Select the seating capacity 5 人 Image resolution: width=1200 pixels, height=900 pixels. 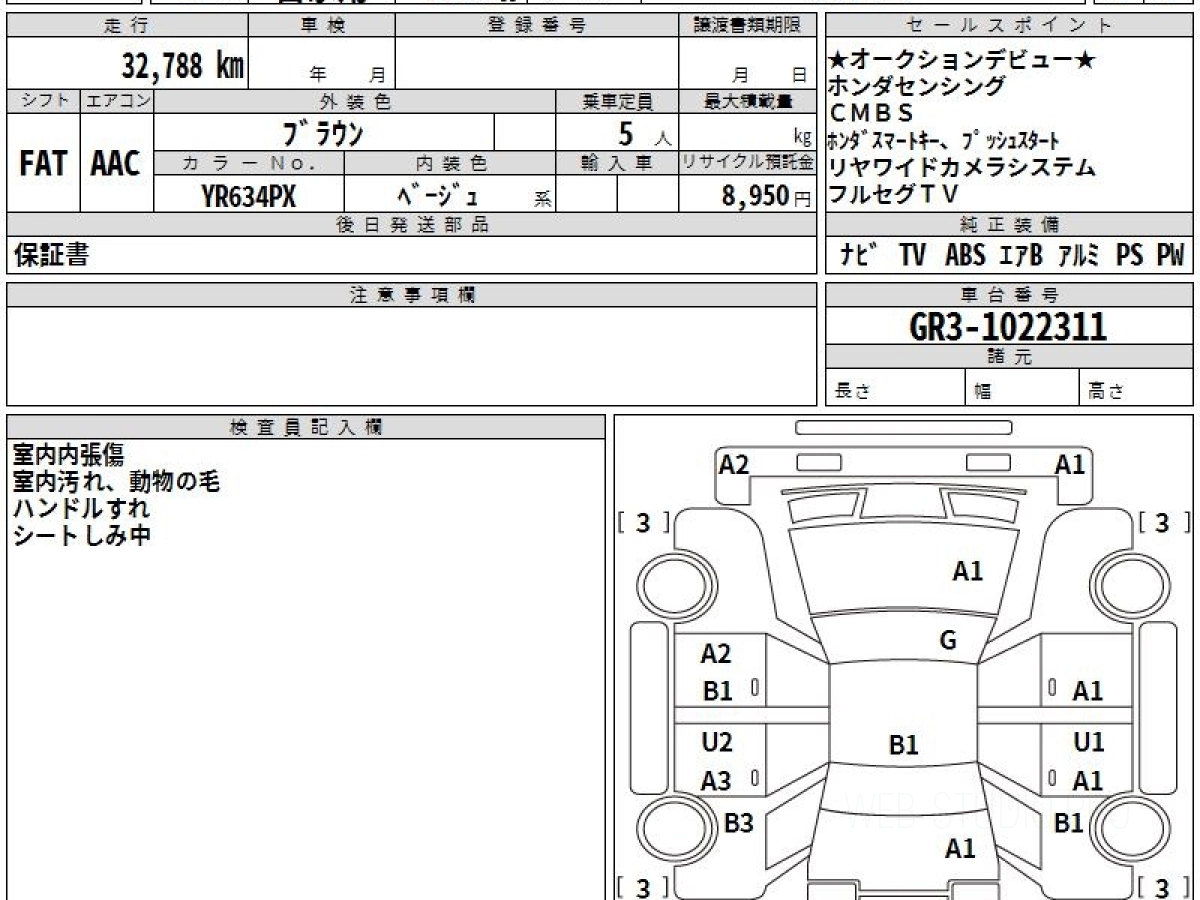[645, 134]
